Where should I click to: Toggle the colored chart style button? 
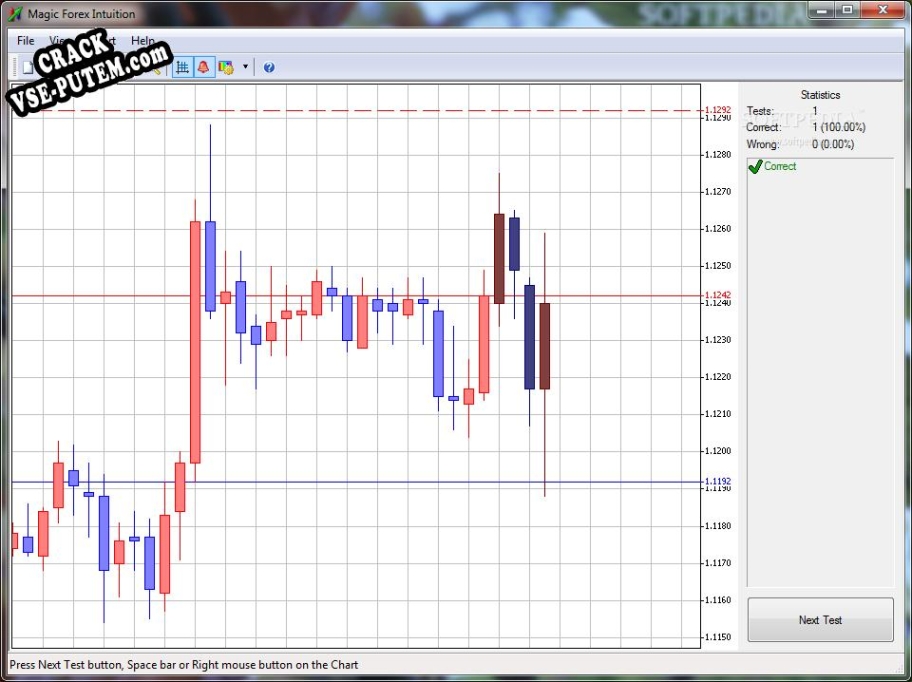point(228,67)
